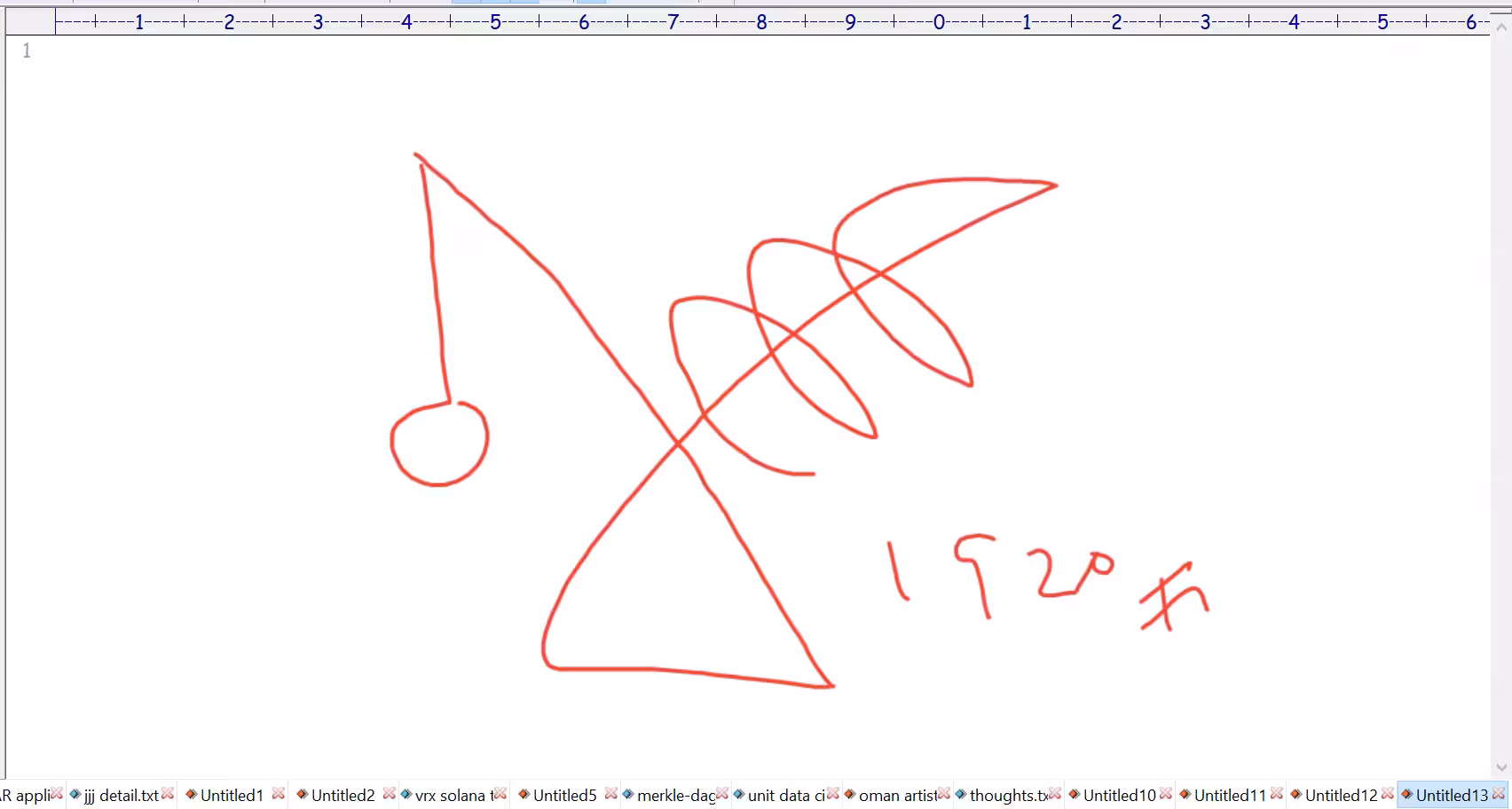Open the Untitled5 document tab
The height and width of the screenshot is (809, 1512).
[564, 796]
